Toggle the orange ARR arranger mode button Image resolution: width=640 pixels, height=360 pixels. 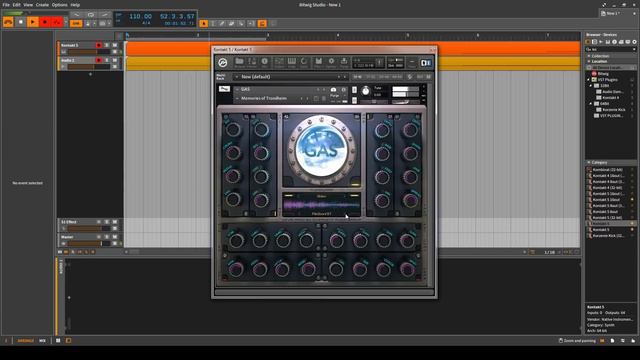(x=76, y=24)
